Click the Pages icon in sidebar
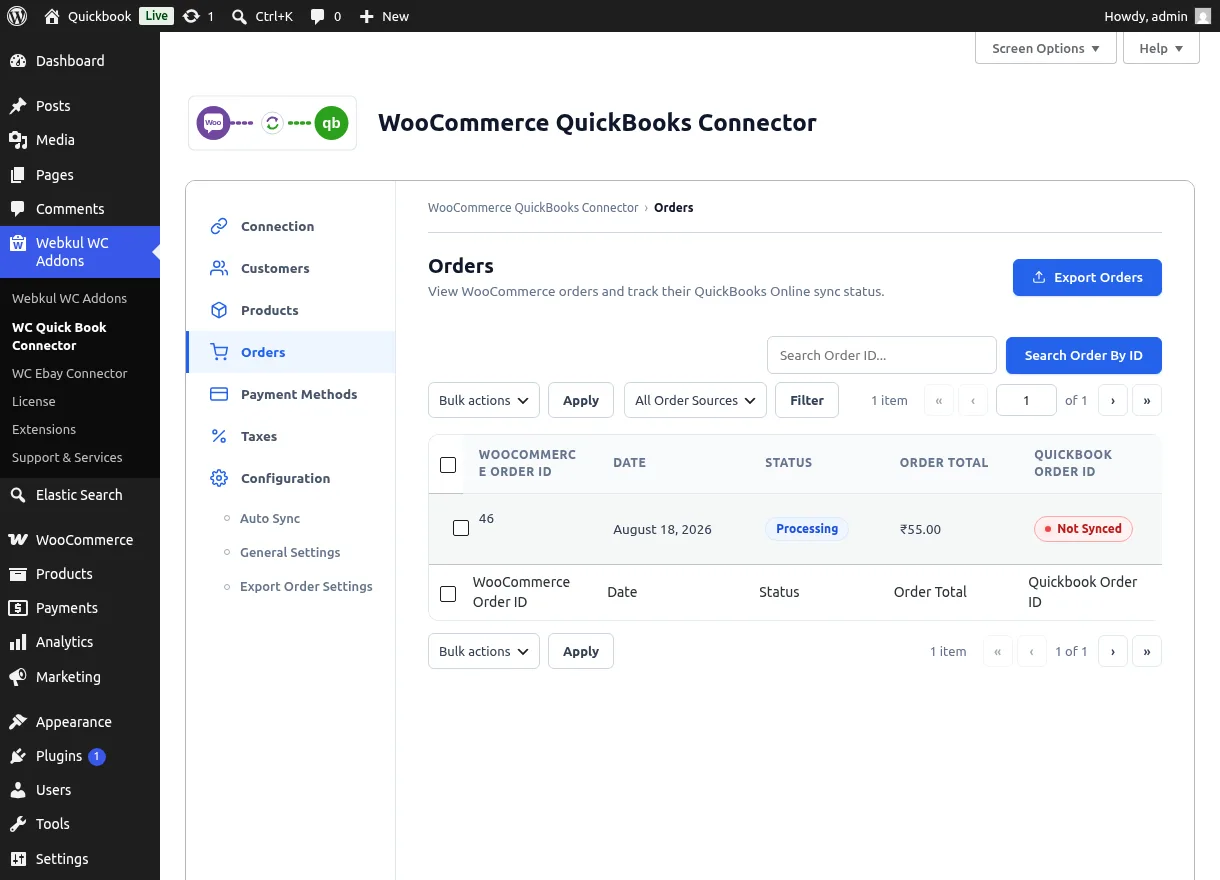 (x=18, y=175)
